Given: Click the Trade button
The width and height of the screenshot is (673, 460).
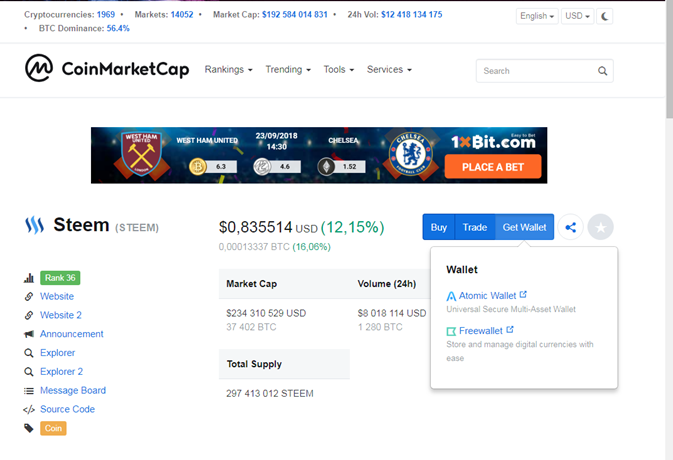Looking at the screenshot, I should click(475, 227).
